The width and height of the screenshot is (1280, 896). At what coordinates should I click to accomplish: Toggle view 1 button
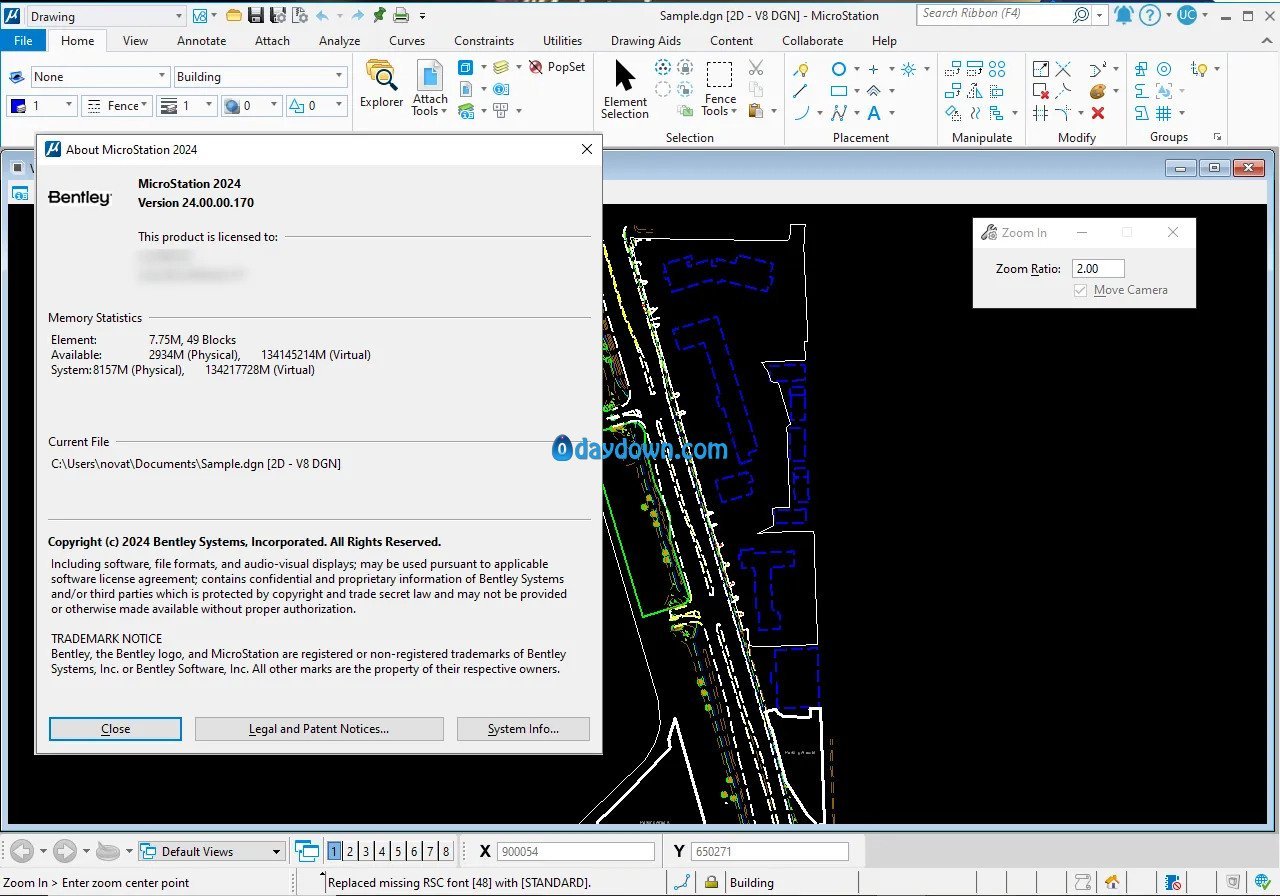[334, 851]
